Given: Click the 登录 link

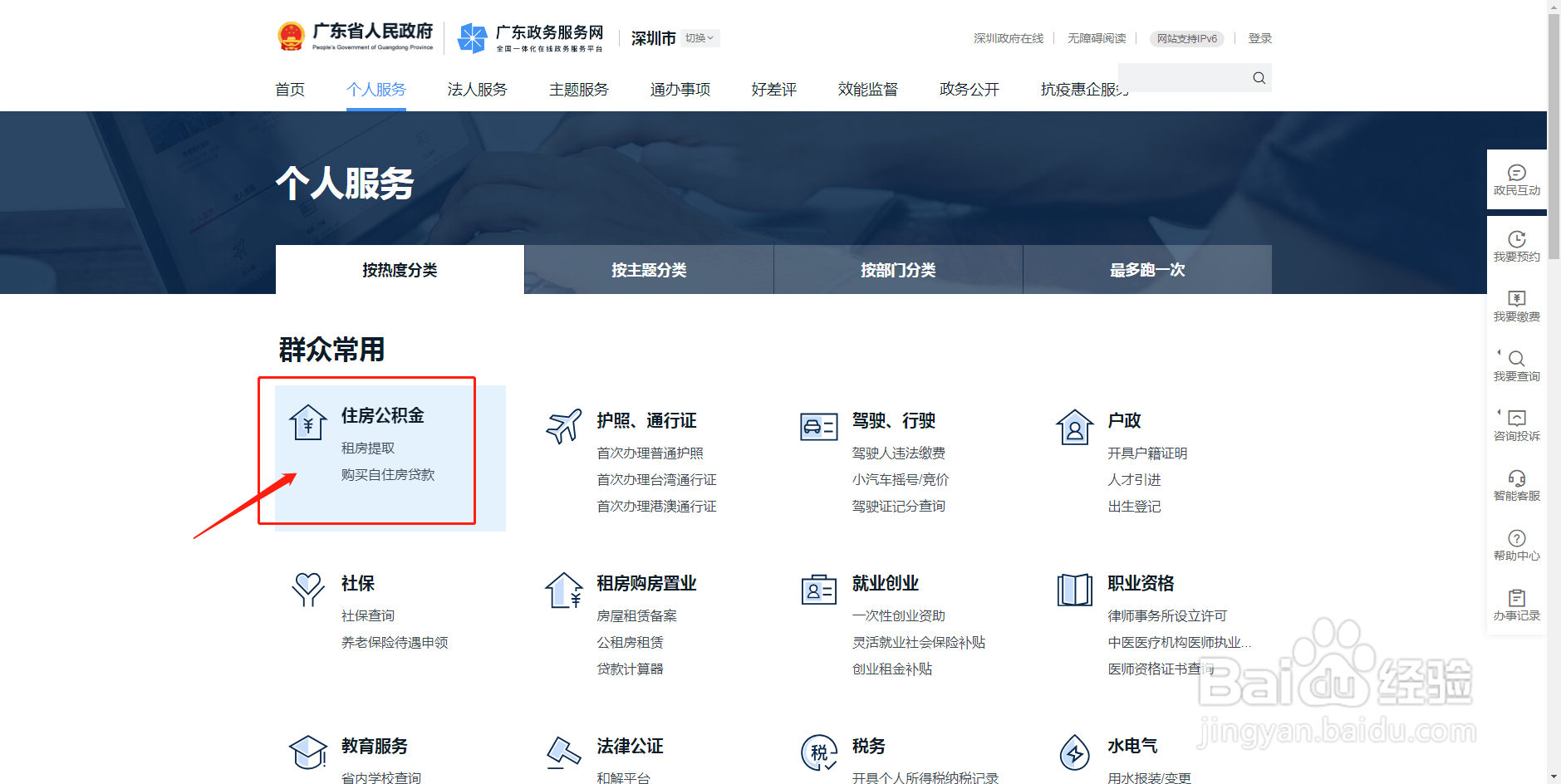Looking at the screenshot, I should [1260, 38].
